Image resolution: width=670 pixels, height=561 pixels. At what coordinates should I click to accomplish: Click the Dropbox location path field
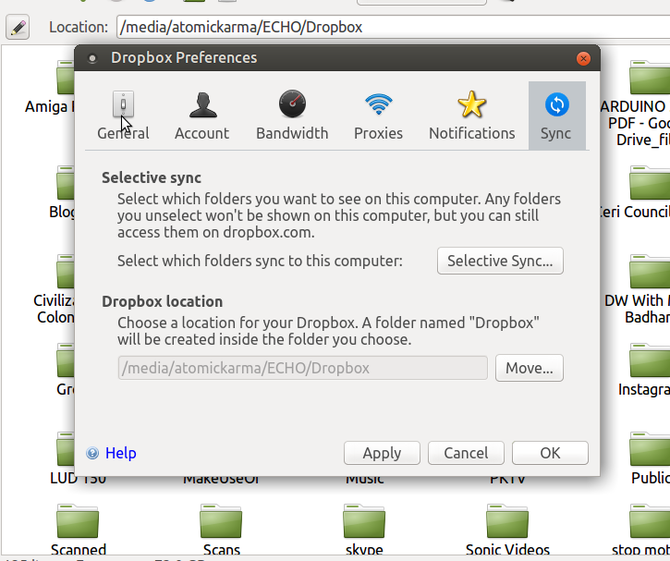303,368
